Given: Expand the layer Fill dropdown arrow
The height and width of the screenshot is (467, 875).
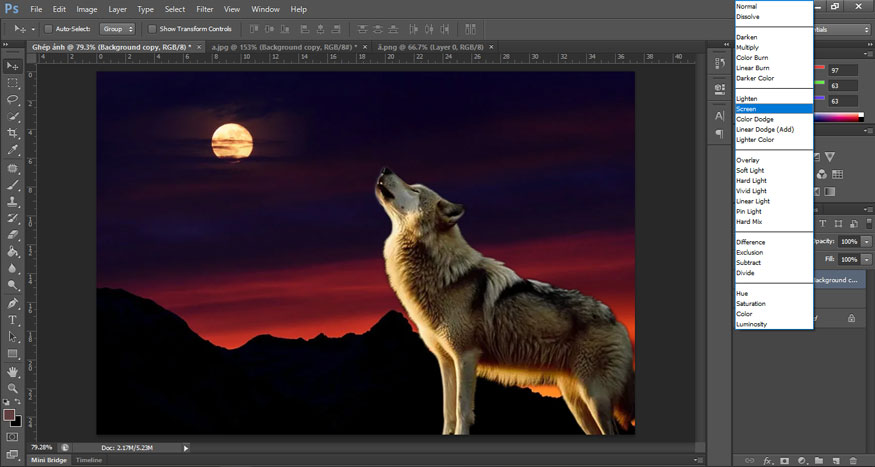Looking at the screenshot, I should (866, 259).
